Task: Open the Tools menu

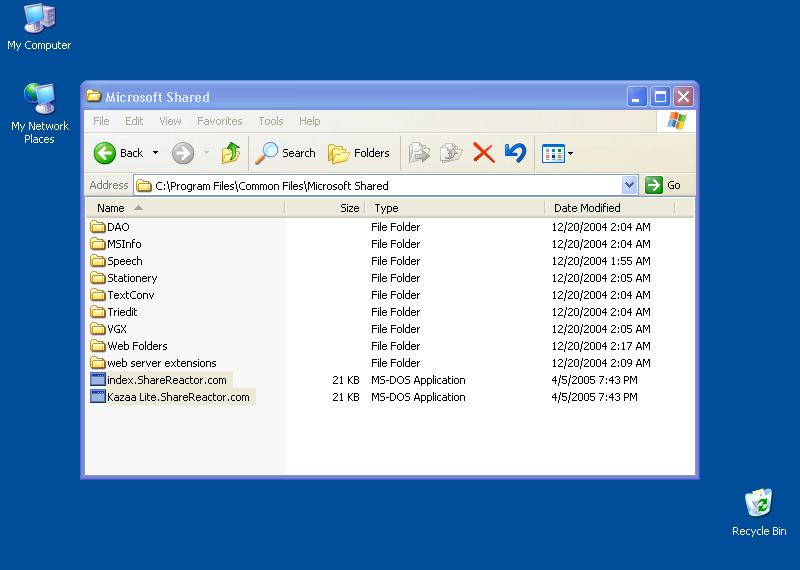Action: pyautogui.click(x=270, y=121)
